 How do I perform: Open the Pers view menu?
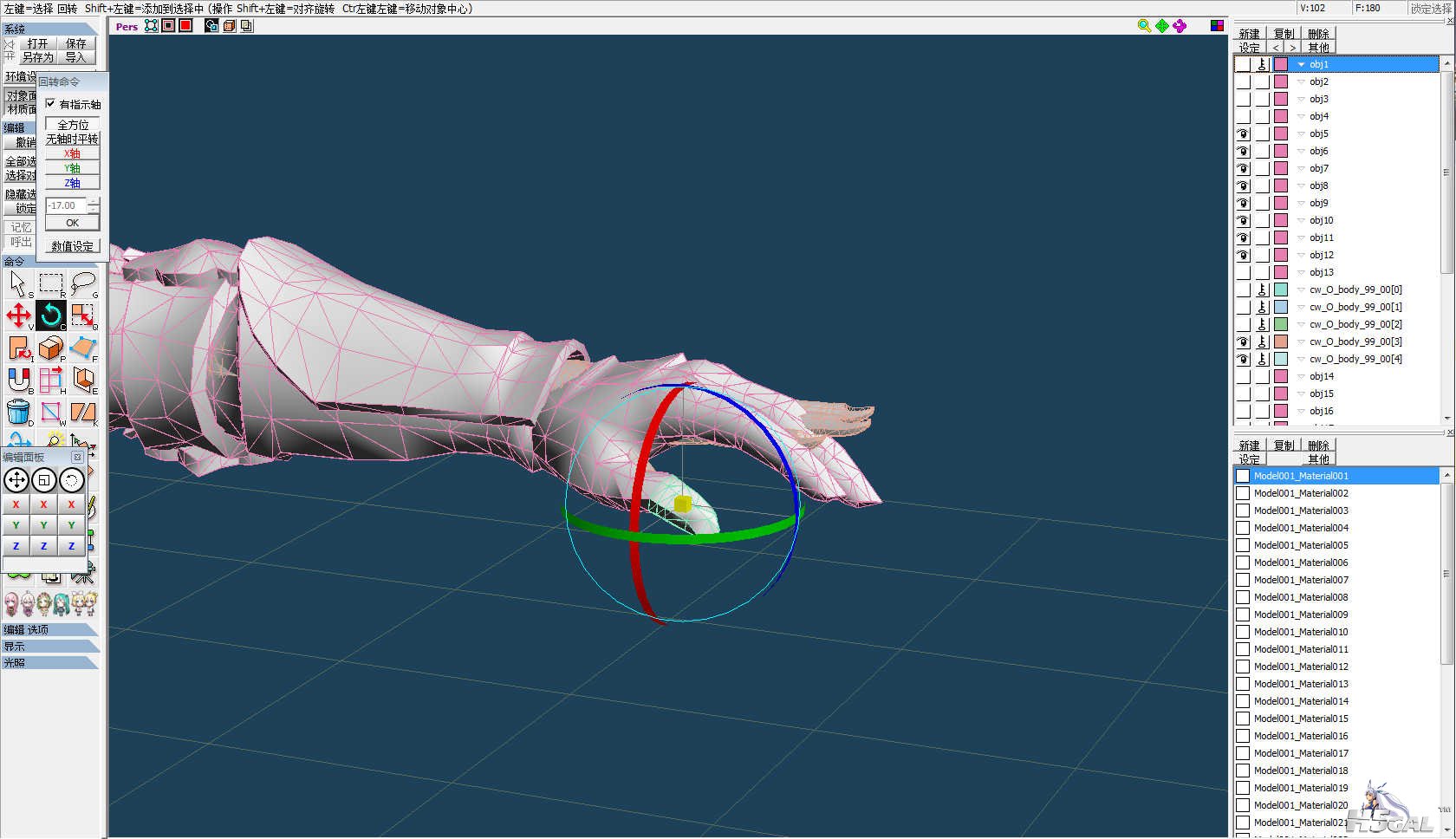(x=127, y=26)
